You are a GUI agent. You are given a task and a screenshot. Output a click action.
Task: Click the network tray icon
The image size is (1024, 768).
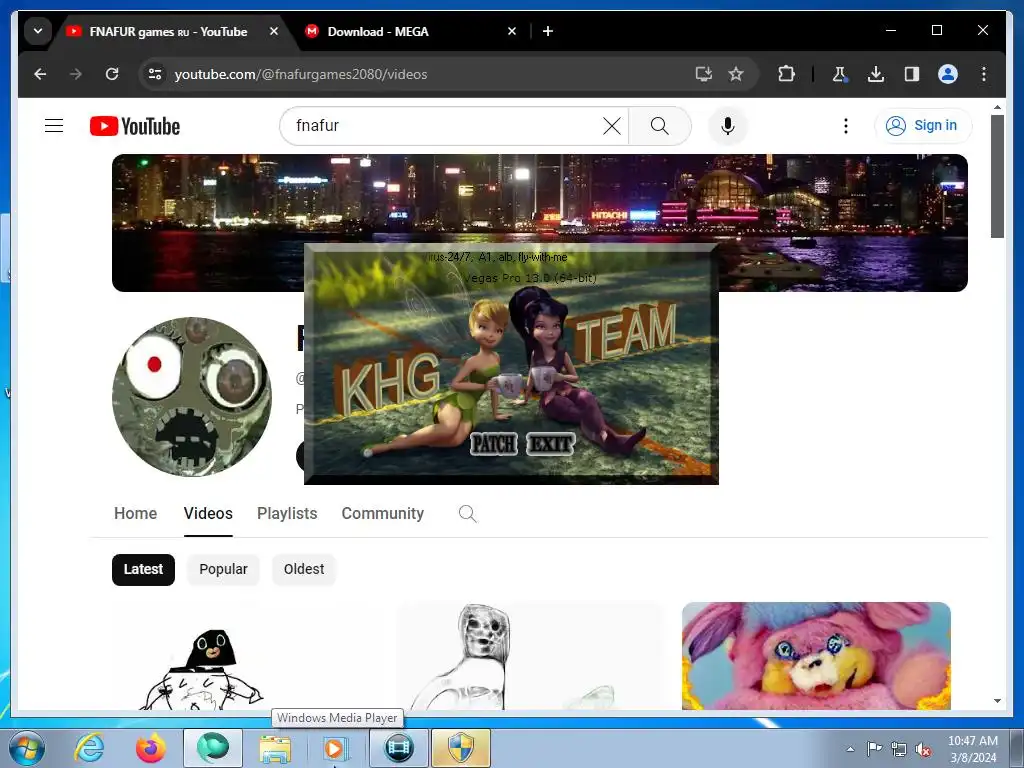[899, 749]
